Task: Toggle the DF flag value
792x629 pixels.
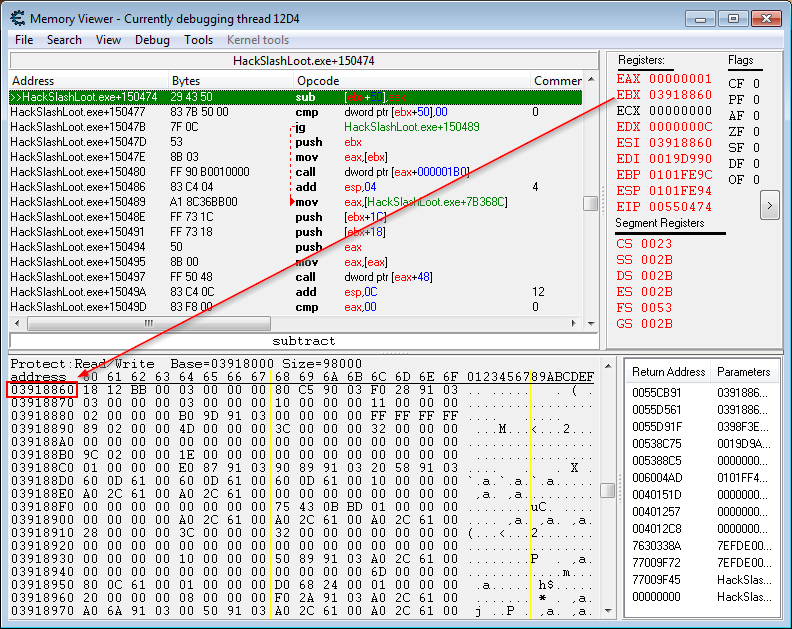Action: point(744,164)
